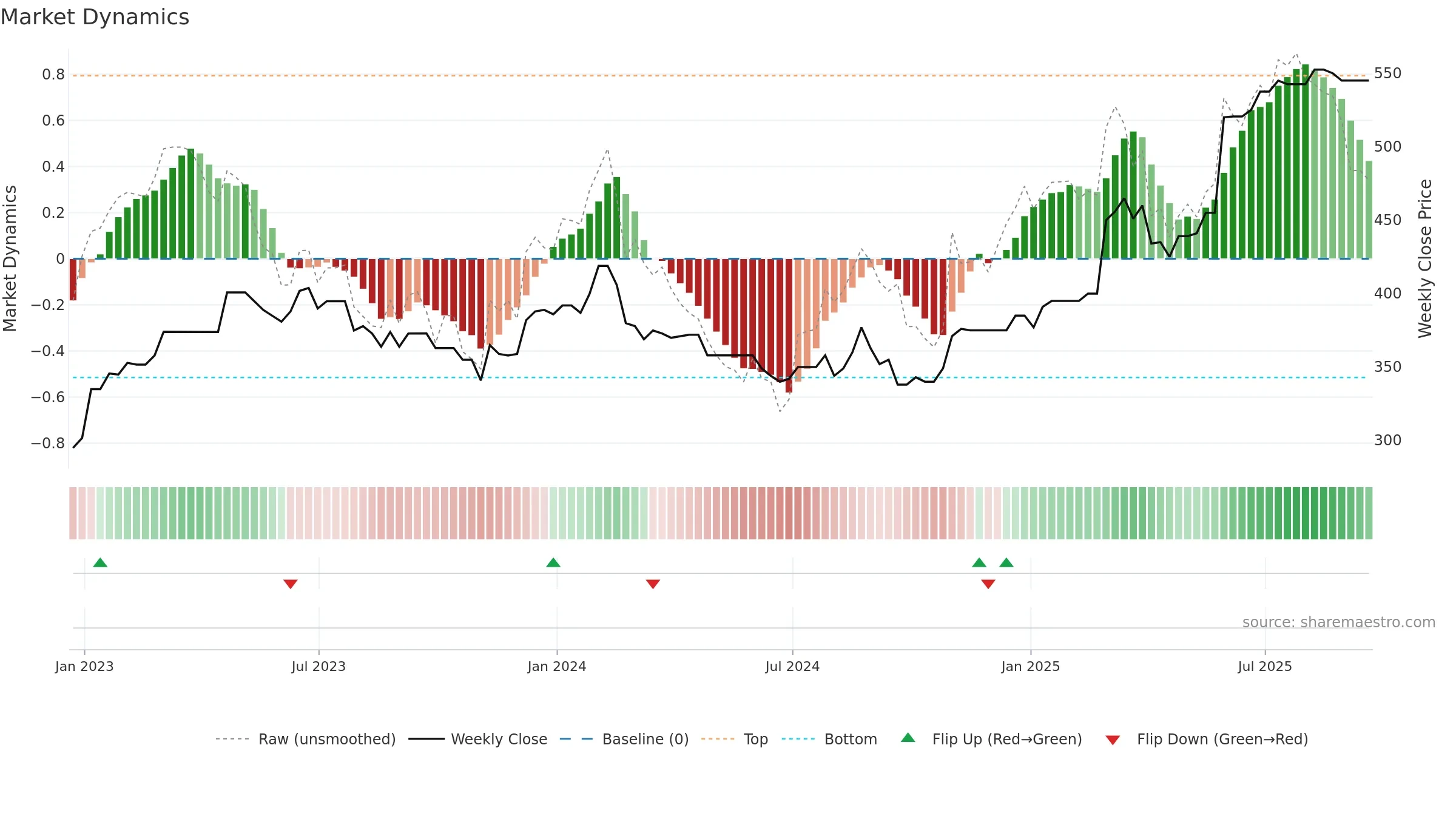The width and height of the screenshot is (1456, 819).
Task: Click the 400 right-axis price label
Action: 1388,294
